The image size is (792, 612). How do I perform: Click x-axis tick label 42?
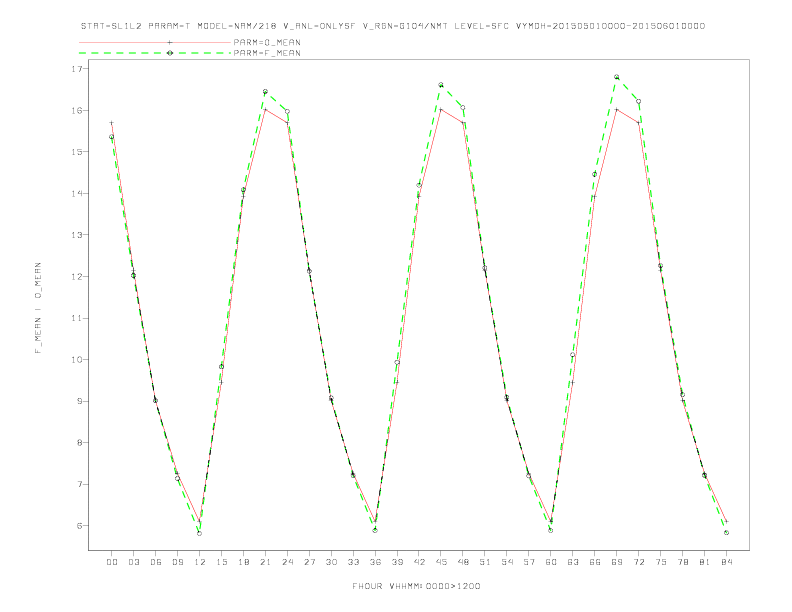[x=419, y=562]
